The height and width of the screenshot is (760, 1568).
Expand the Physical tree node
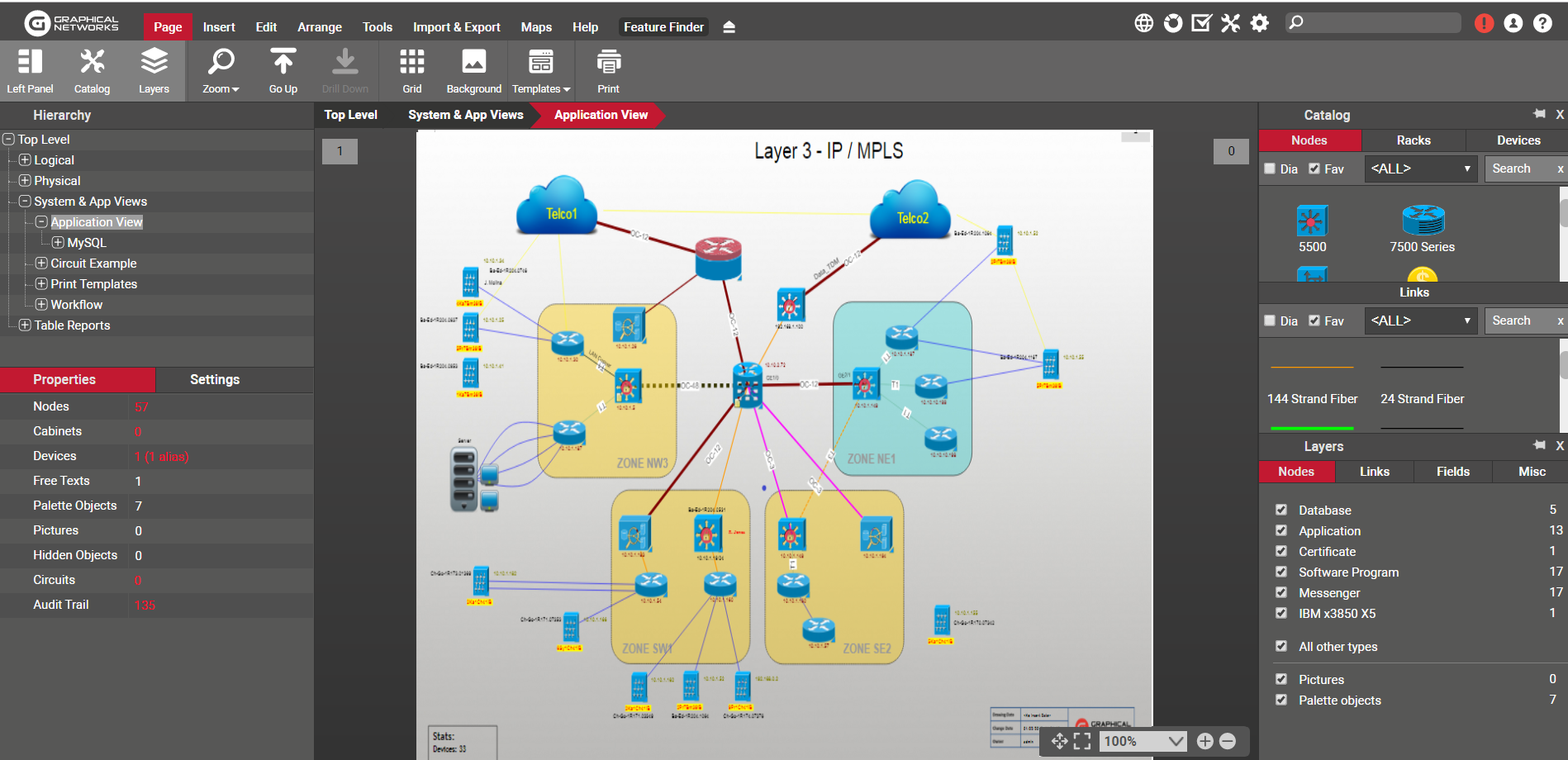tap(25, 180)
